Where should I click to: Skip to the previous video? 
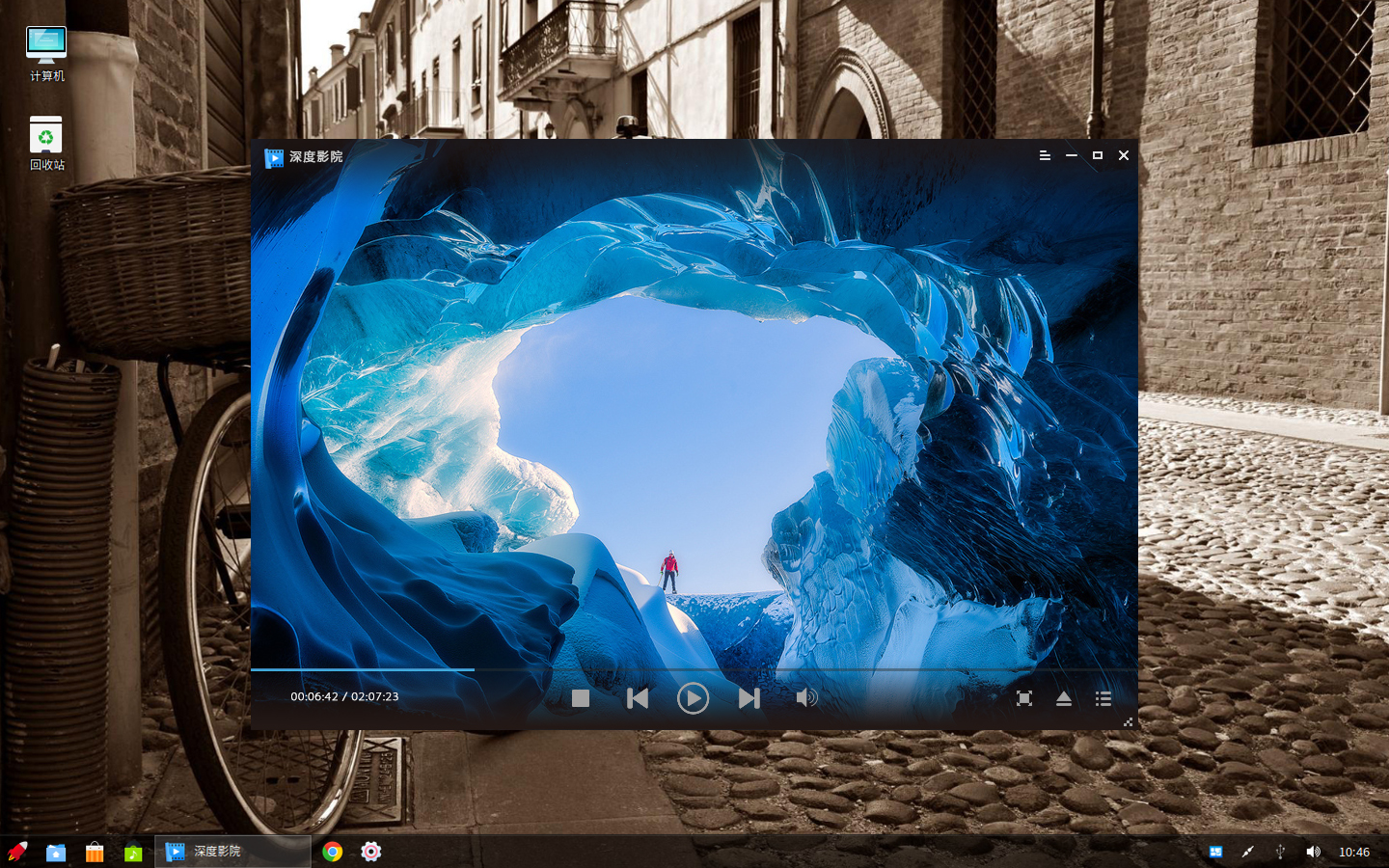pos(638,698)
